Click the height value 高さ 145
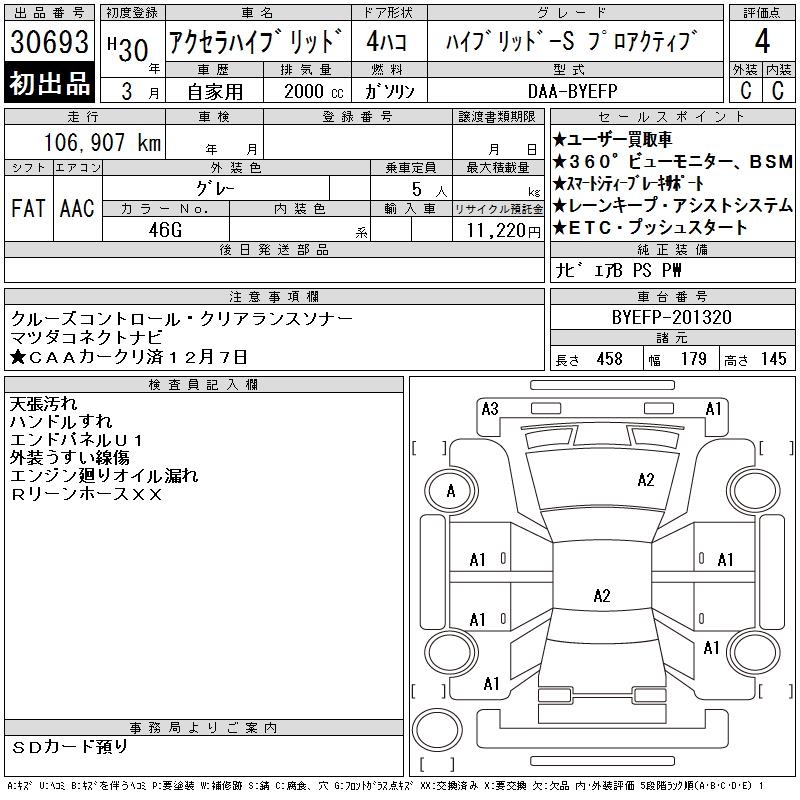 click(755, 359)
